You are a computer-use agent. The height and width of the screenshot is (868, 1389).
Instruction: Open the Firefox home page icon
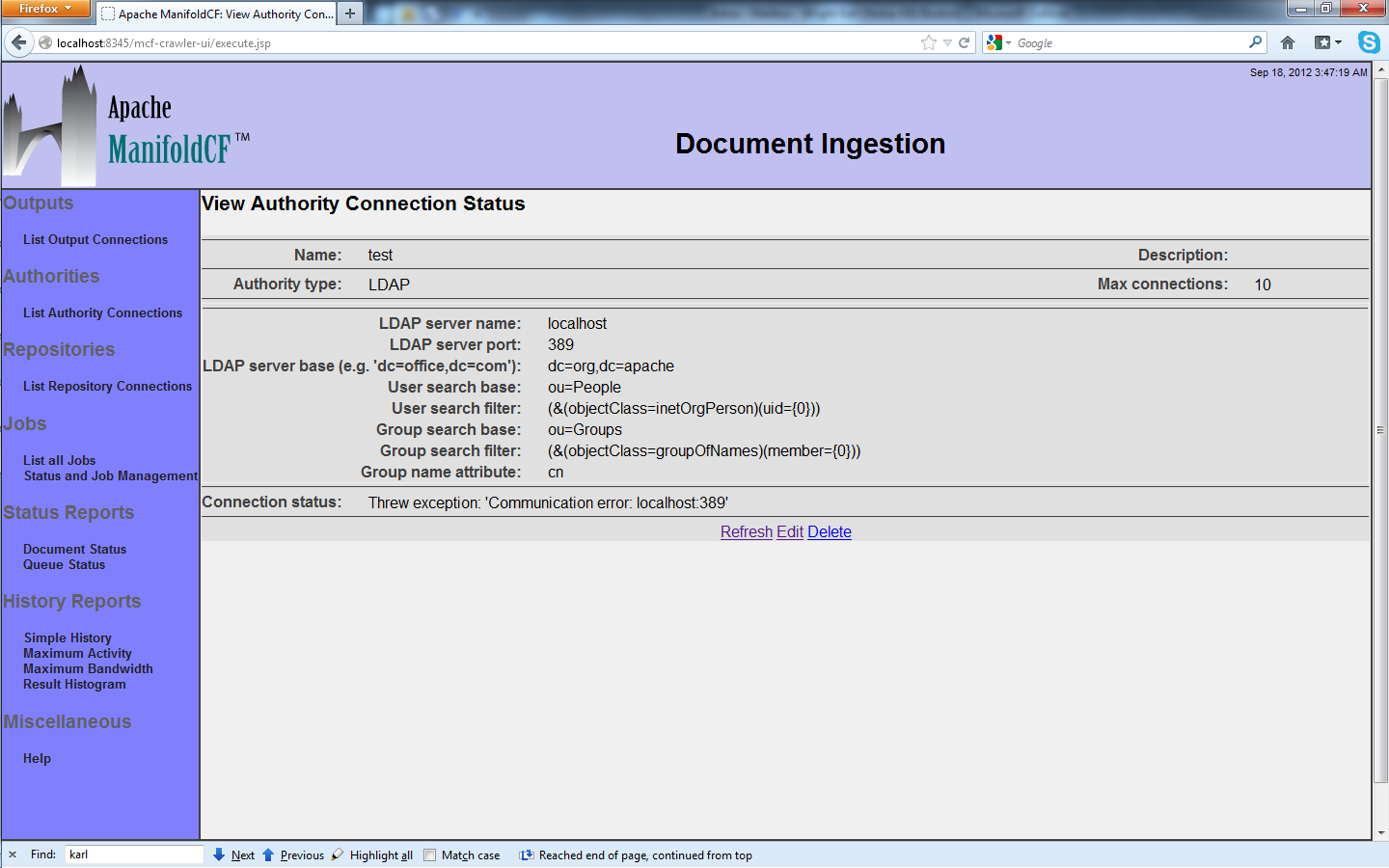(1287, 42)
